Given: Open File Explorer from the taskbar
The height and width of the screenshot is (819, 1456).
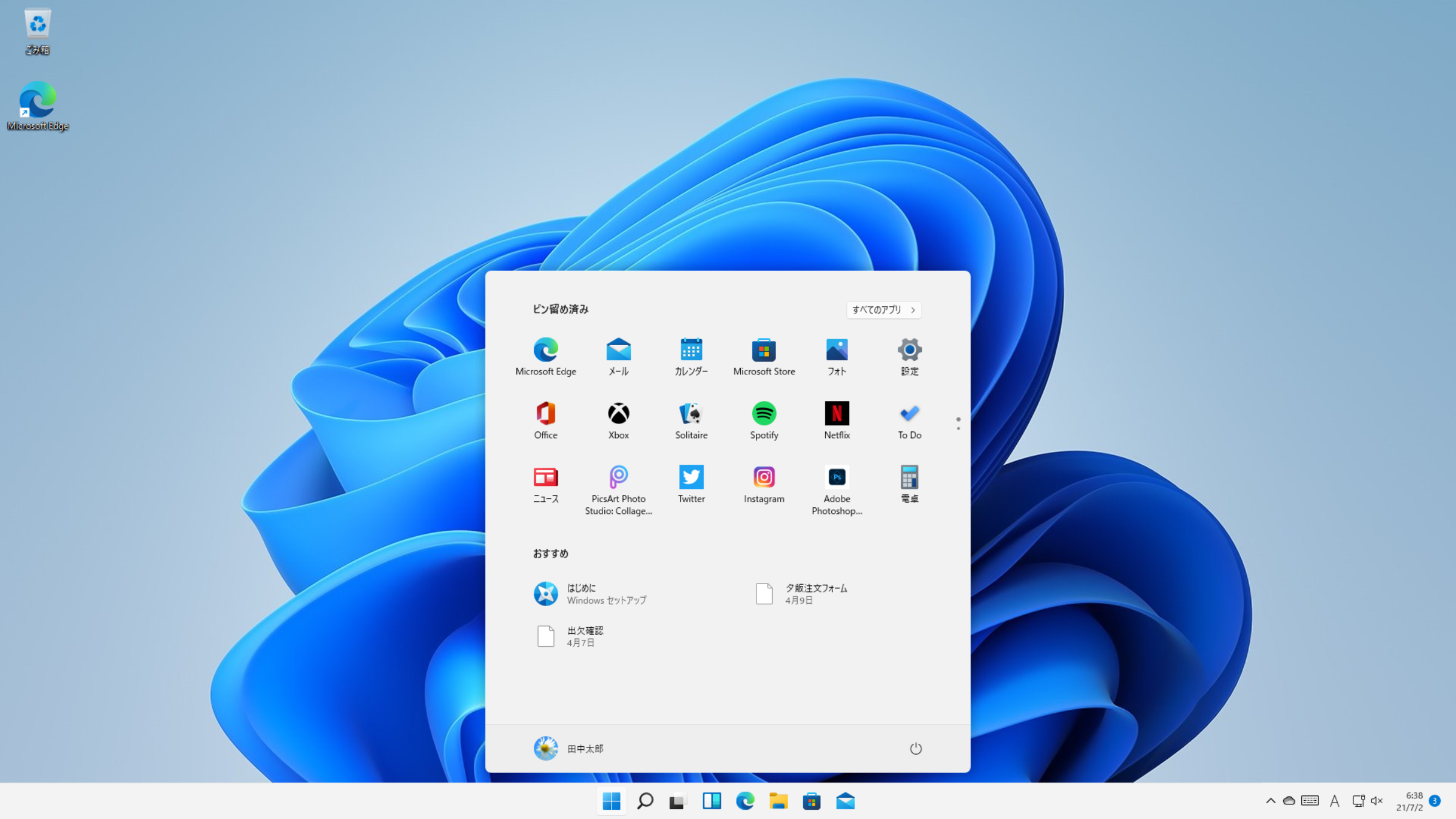Looking at the screenshot, I should point(779,801).
